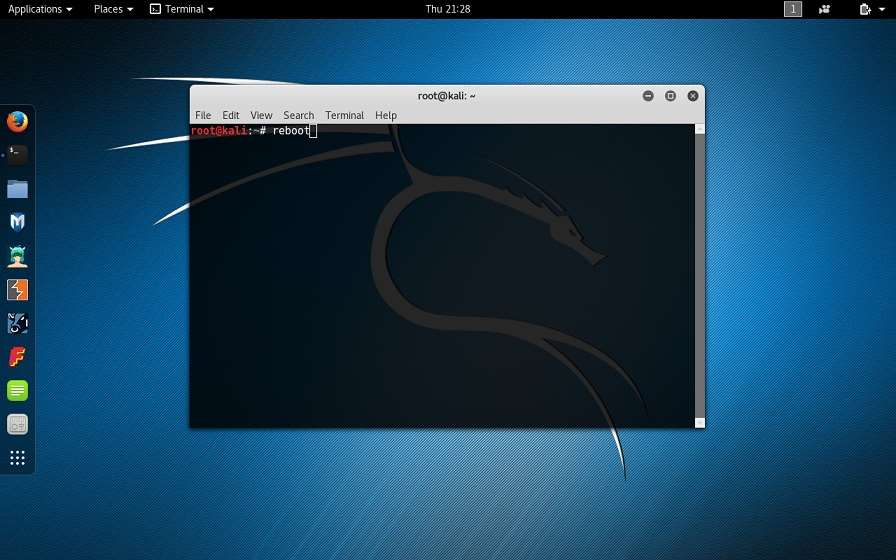Open the Maltego icon in dock
The width and height of the screenshot is (896, 560).
(x=17, y=323)
